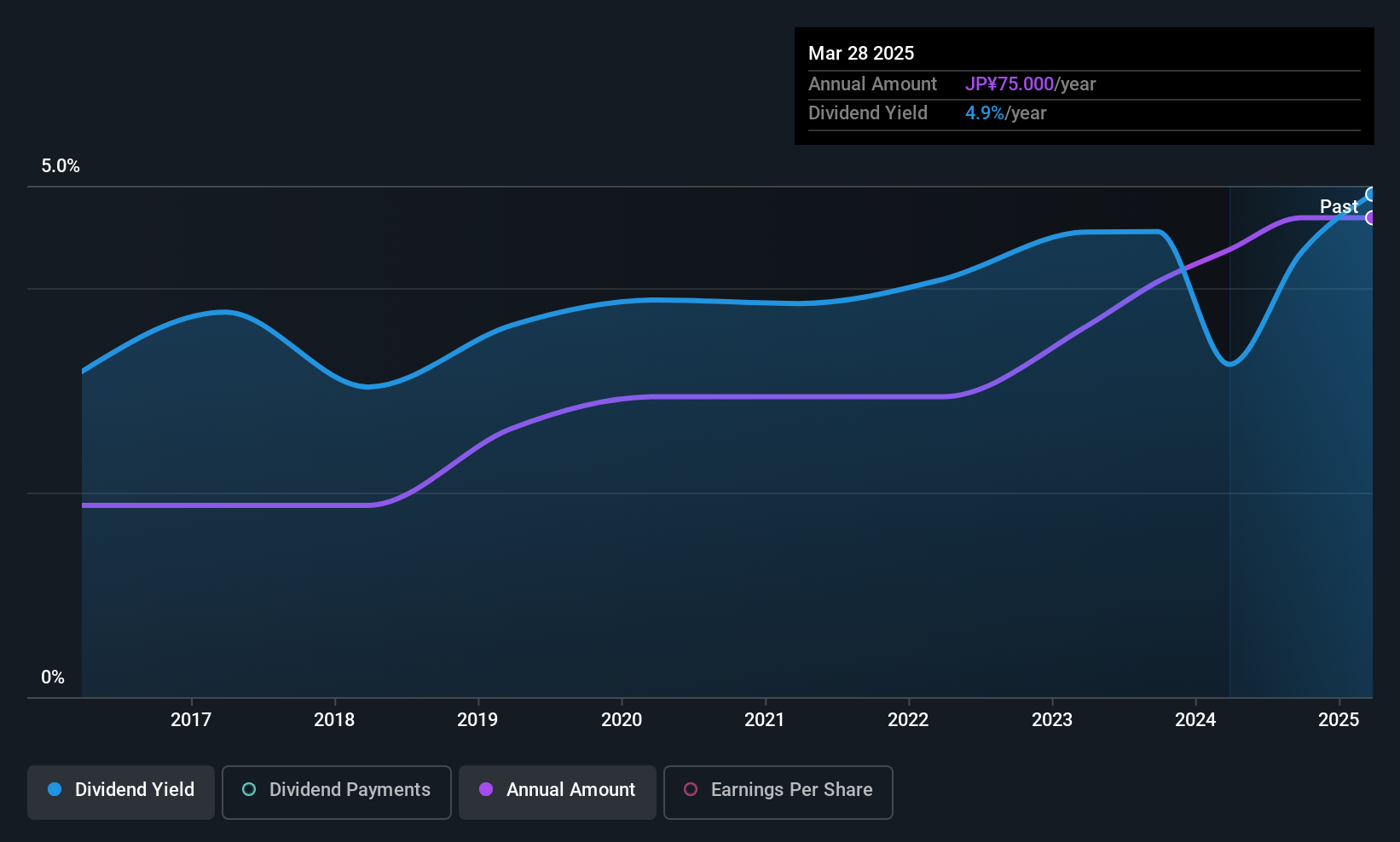Toggle the Dividend Yield legend button
The image size is (1400, 842).
(x=121, y=792)
